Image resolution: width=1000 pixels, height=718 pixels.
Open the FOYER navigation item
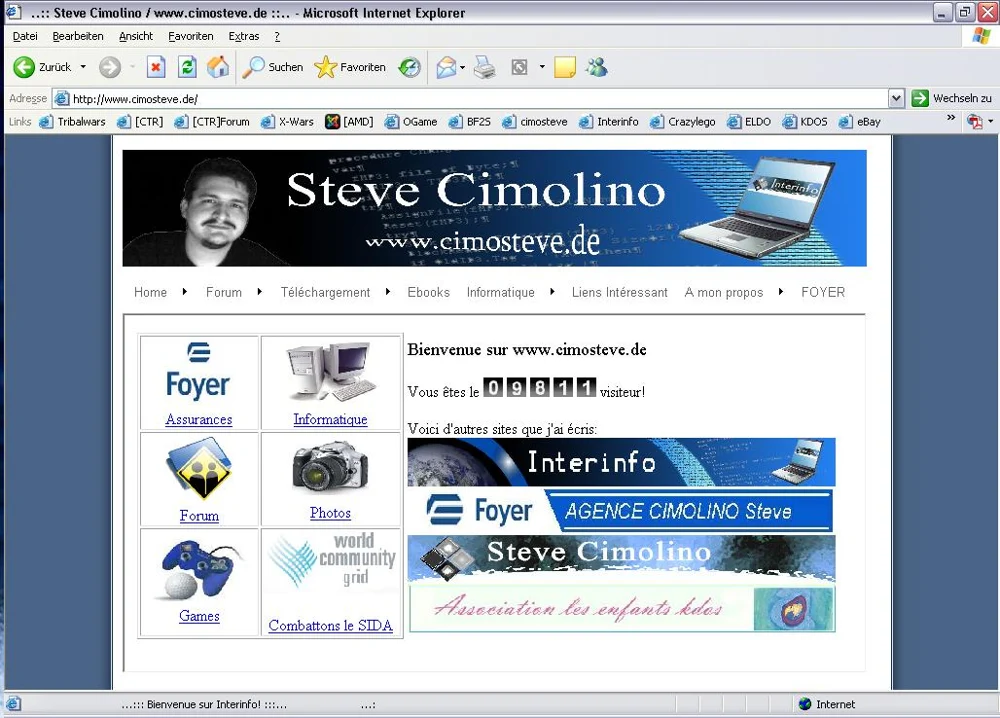[823, 292]
